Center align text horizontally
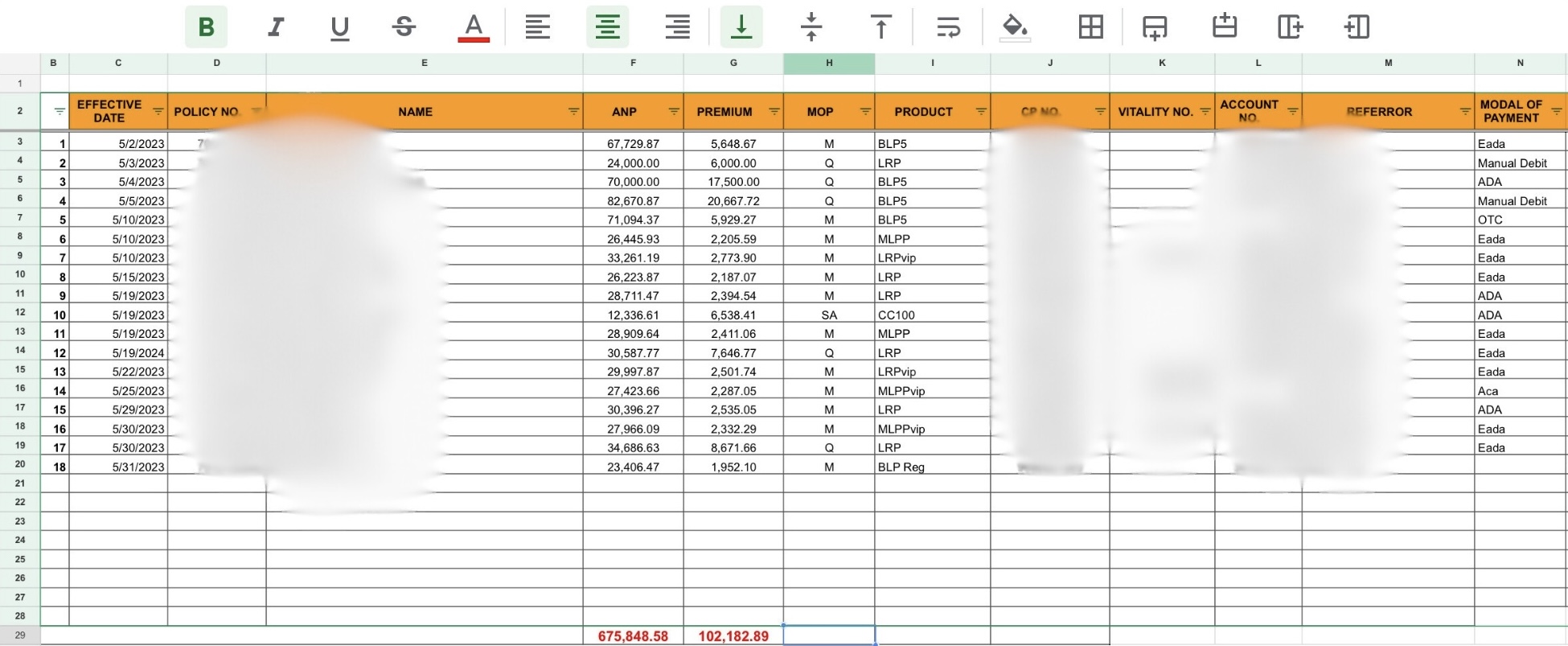Viewport: 1568px width, 646px height. (607, 27)
